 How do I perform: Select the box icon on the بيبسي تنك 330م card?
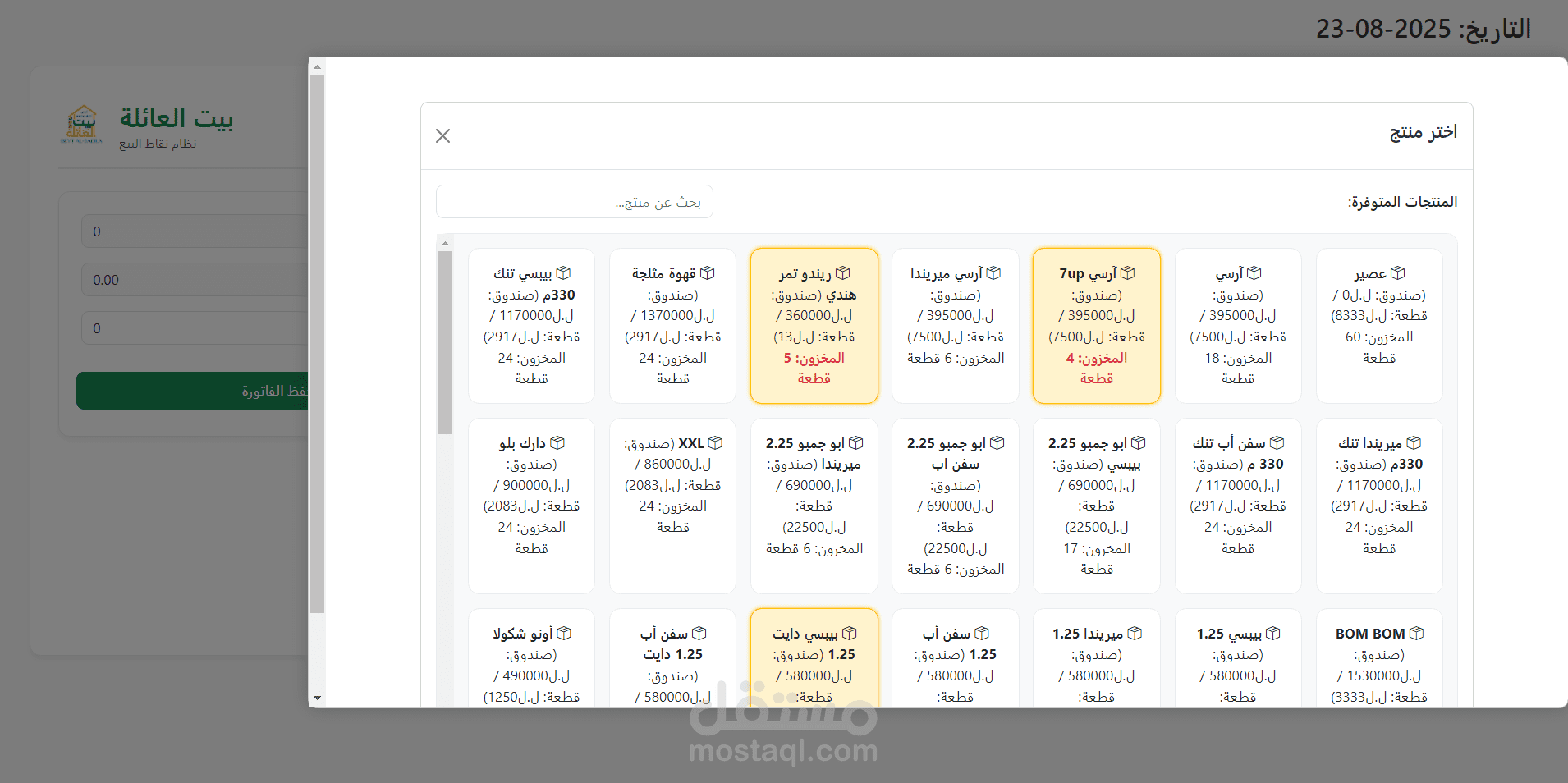tap(563, 273)
